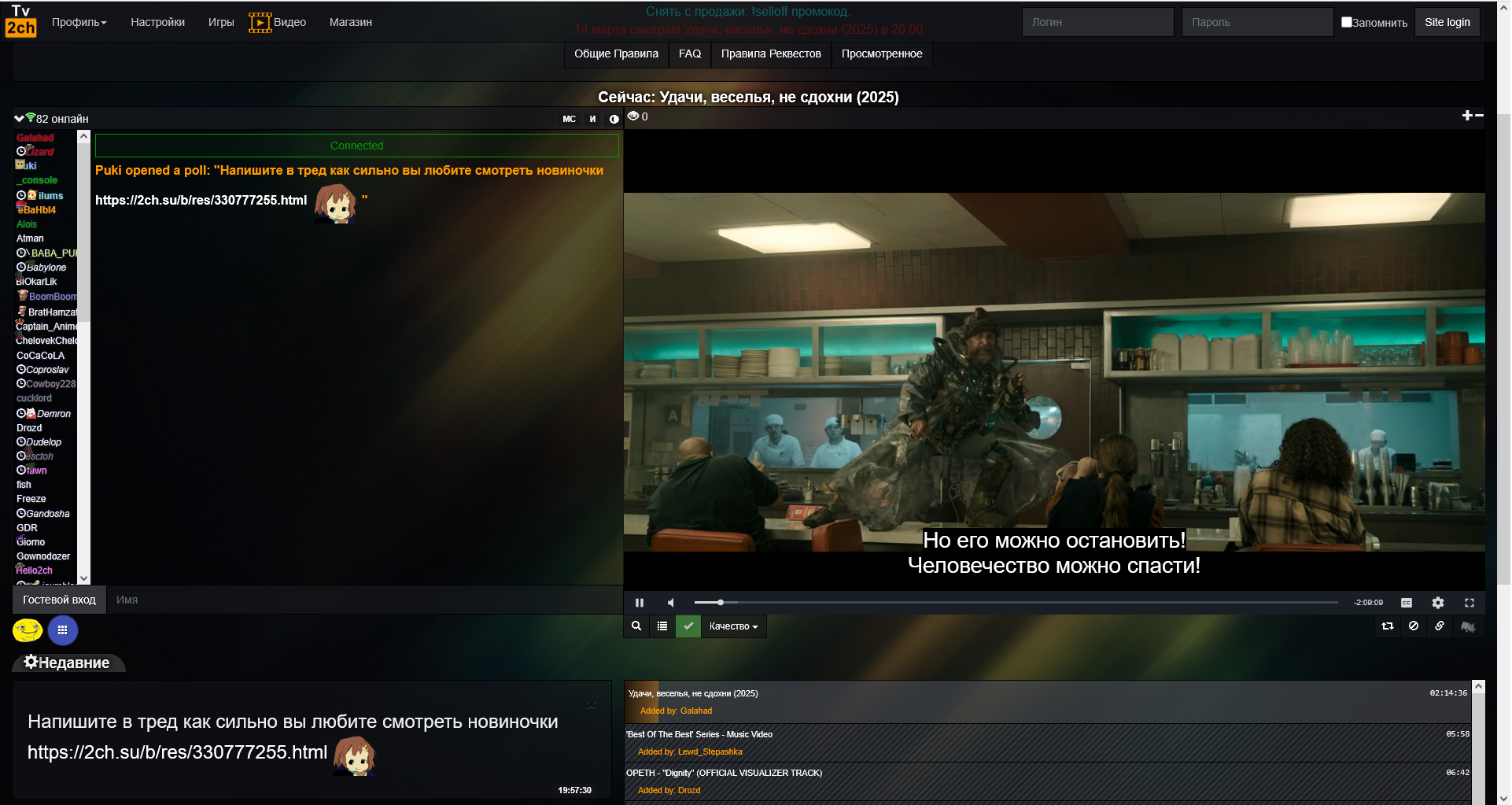Toggle the green checkmark button
Viewport: 1512px width, 805px height.
[688, 626]
